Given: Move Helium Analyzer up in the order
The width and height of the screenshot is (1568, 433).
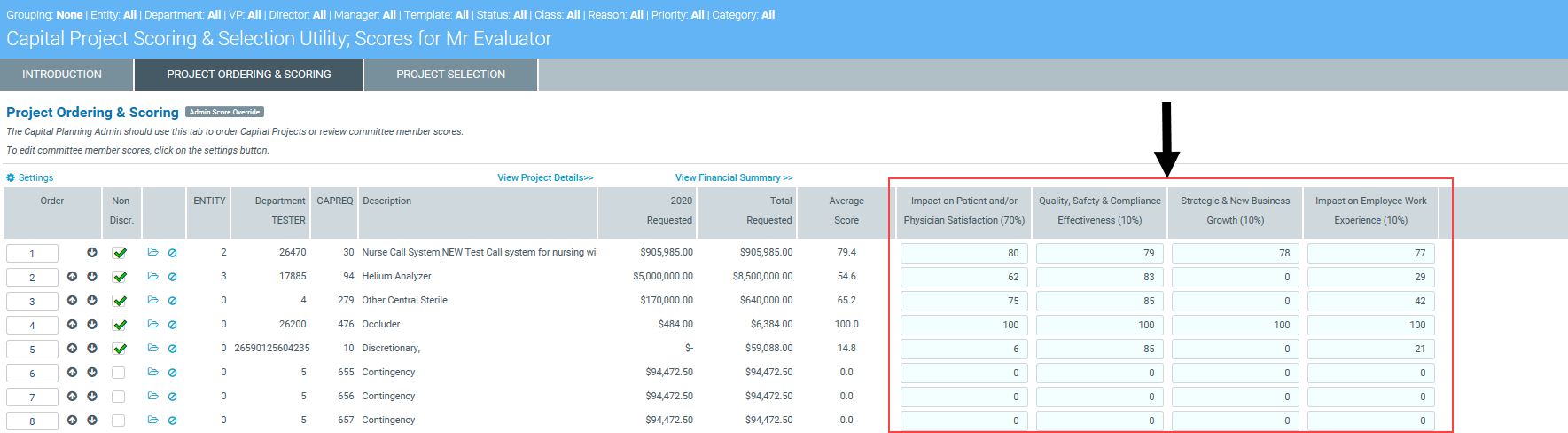Looking at the screenshot, I should coord(72,277).
